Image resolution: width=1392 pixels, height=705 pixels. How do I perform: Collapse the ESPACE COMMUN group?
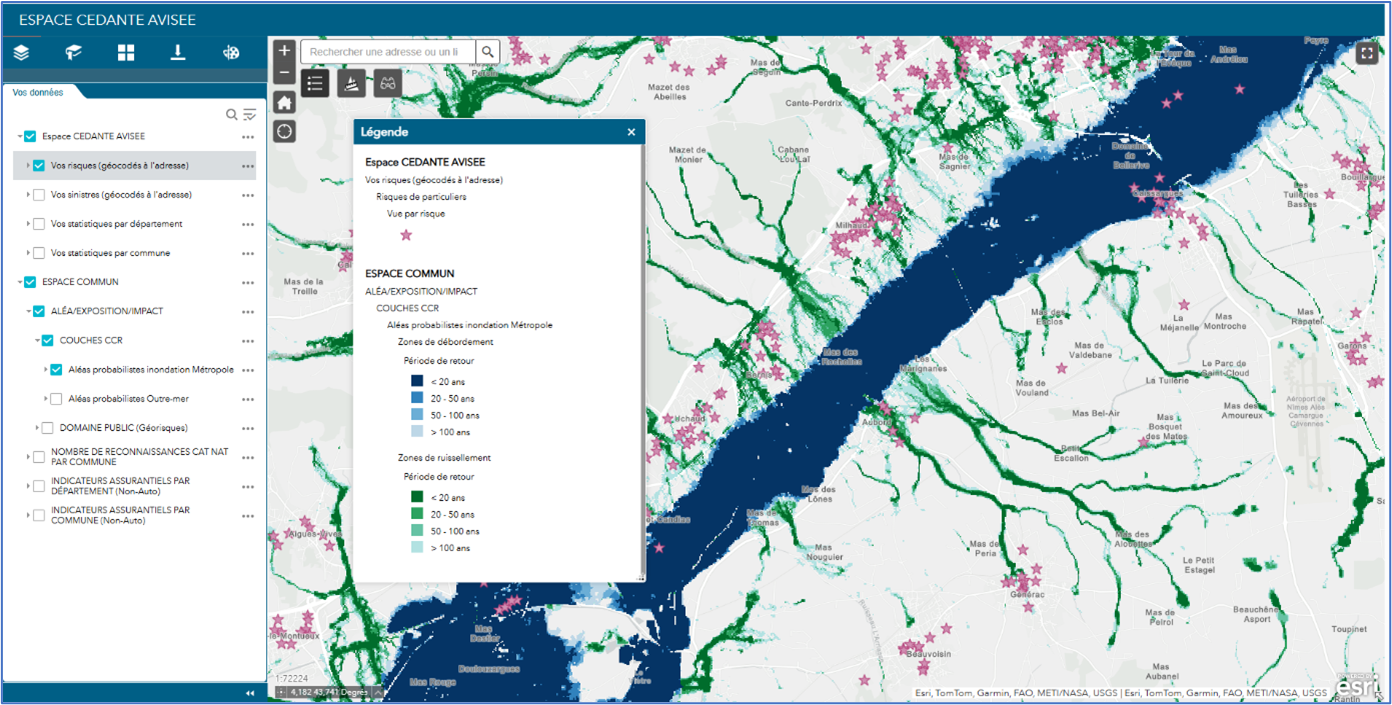click(20, 282)
